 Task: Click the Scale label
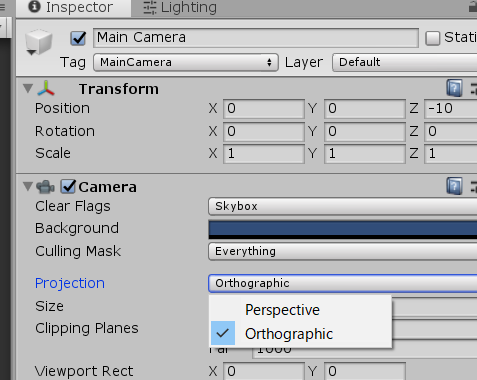click(x=53, y=153)
